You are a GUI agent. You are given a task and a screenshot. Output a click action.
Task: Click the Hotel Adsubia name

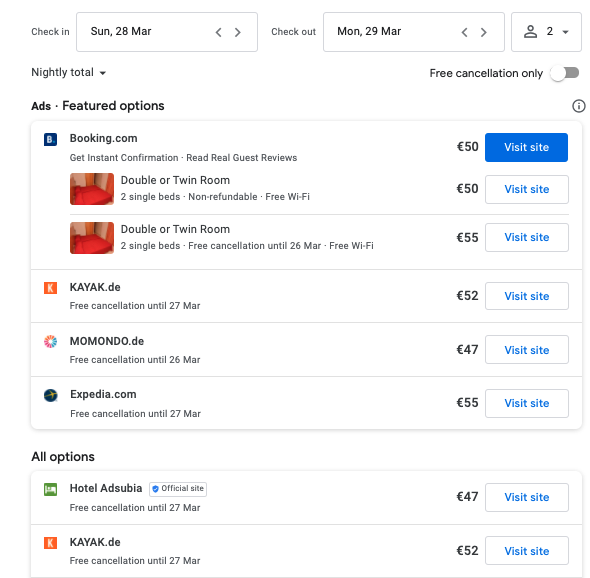pyautogui.click(x=106, y=488)
